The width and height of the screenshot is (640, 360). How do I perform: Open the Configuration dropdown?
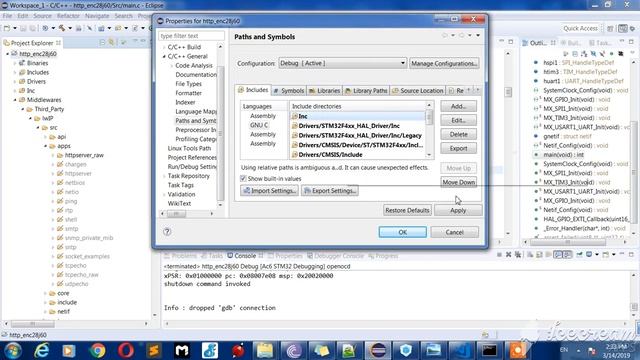(x=342, y=63)
